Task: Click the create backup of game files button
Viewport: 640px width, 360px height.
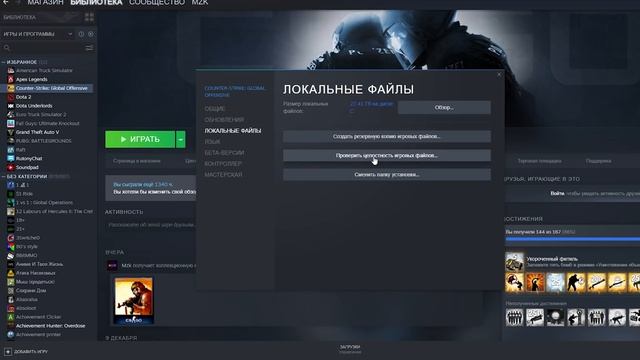Action: [x=387, y=136]
